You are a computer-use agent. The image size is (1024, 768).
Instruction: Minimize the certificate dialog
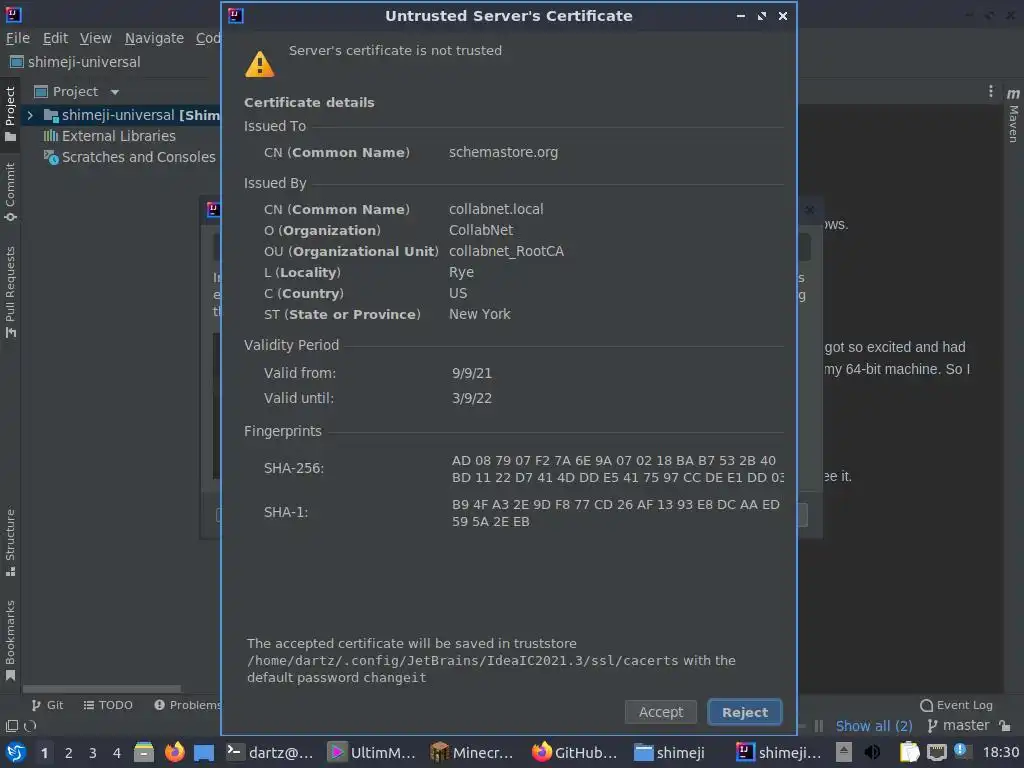coord(741,16)
